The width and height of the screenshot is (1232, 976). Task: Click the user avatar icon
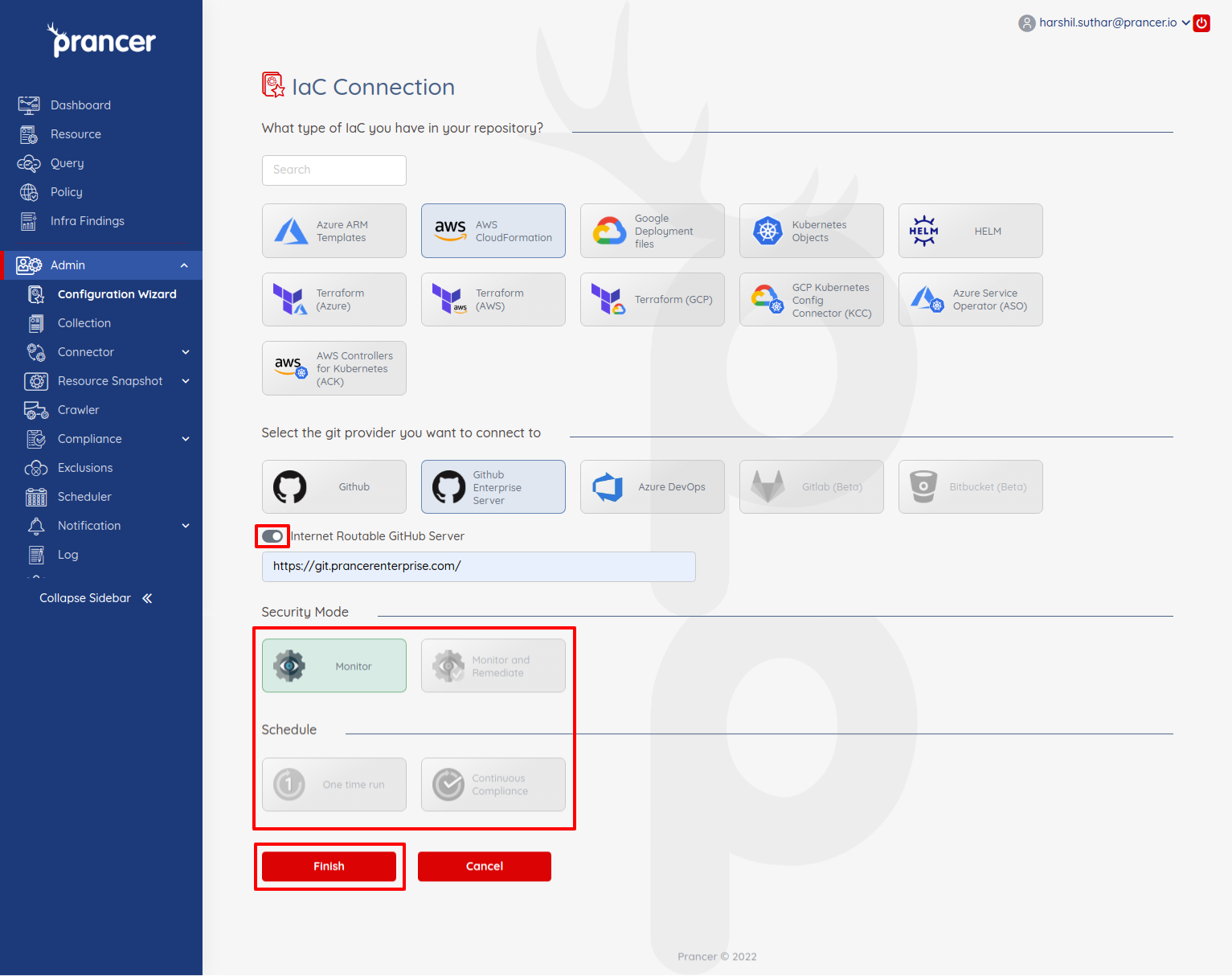click(x=1027, y=23)
